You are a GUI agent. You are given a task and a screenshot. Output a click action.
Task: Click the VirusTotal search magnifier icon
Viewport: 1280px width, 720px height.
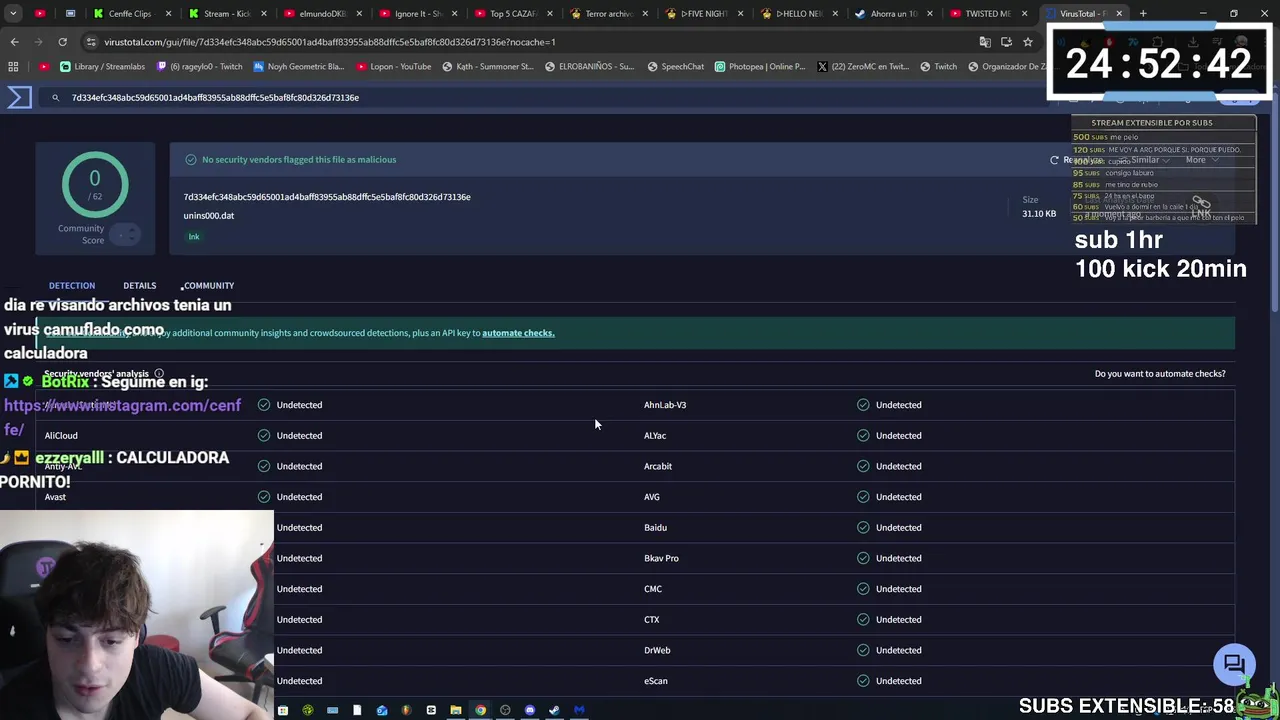click(55, 98)
